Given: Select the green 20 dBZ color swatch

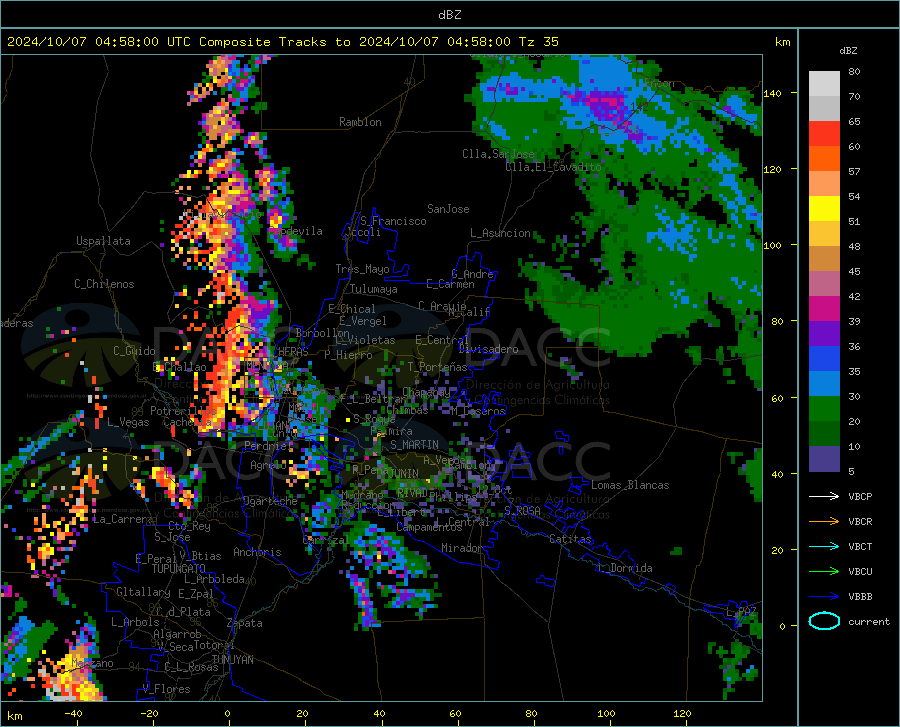Looking at the screenshot, I should coord(824,409).
